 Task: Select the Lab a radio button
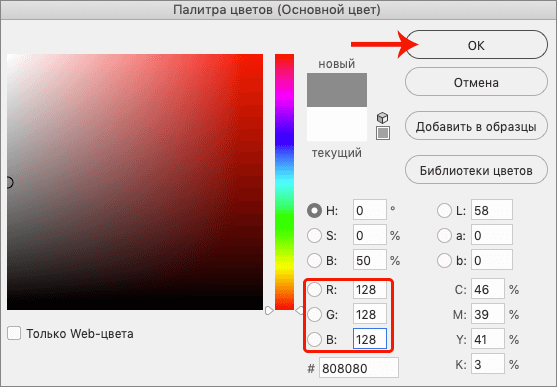[444, 236]
